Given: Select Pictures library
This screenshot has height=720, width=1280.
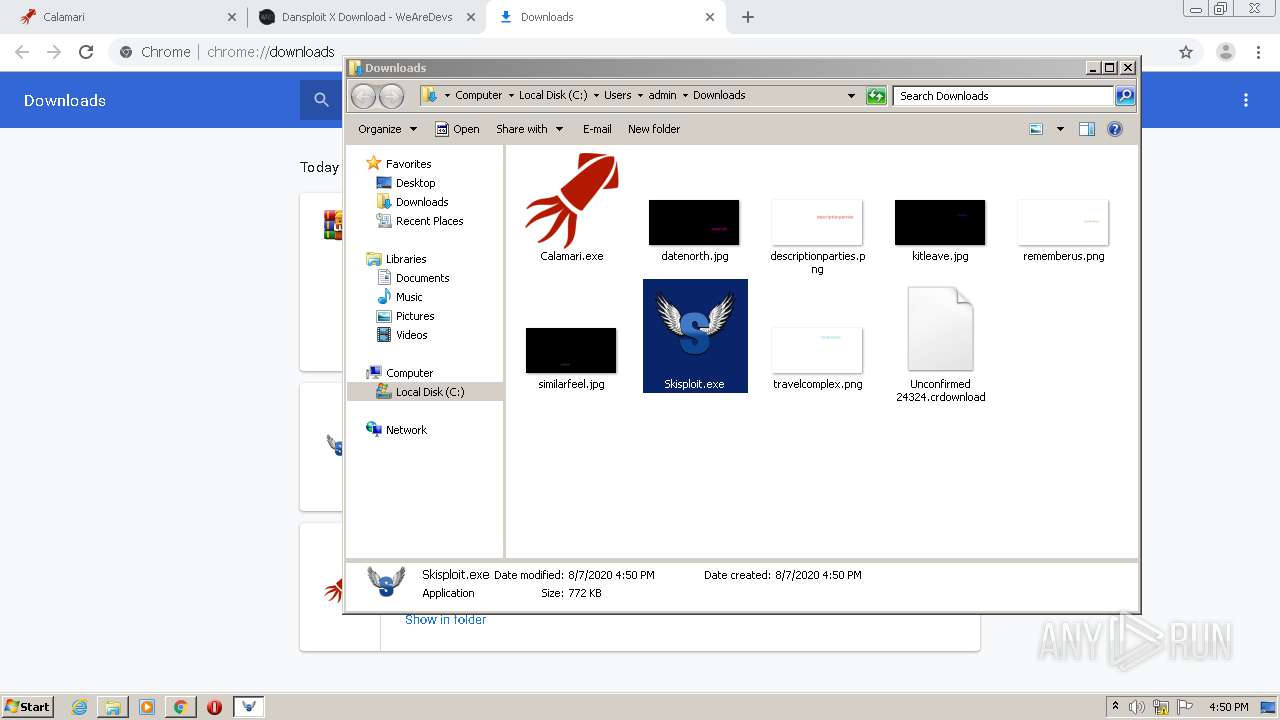Looking at the screenshot, I should pos(405,316).
